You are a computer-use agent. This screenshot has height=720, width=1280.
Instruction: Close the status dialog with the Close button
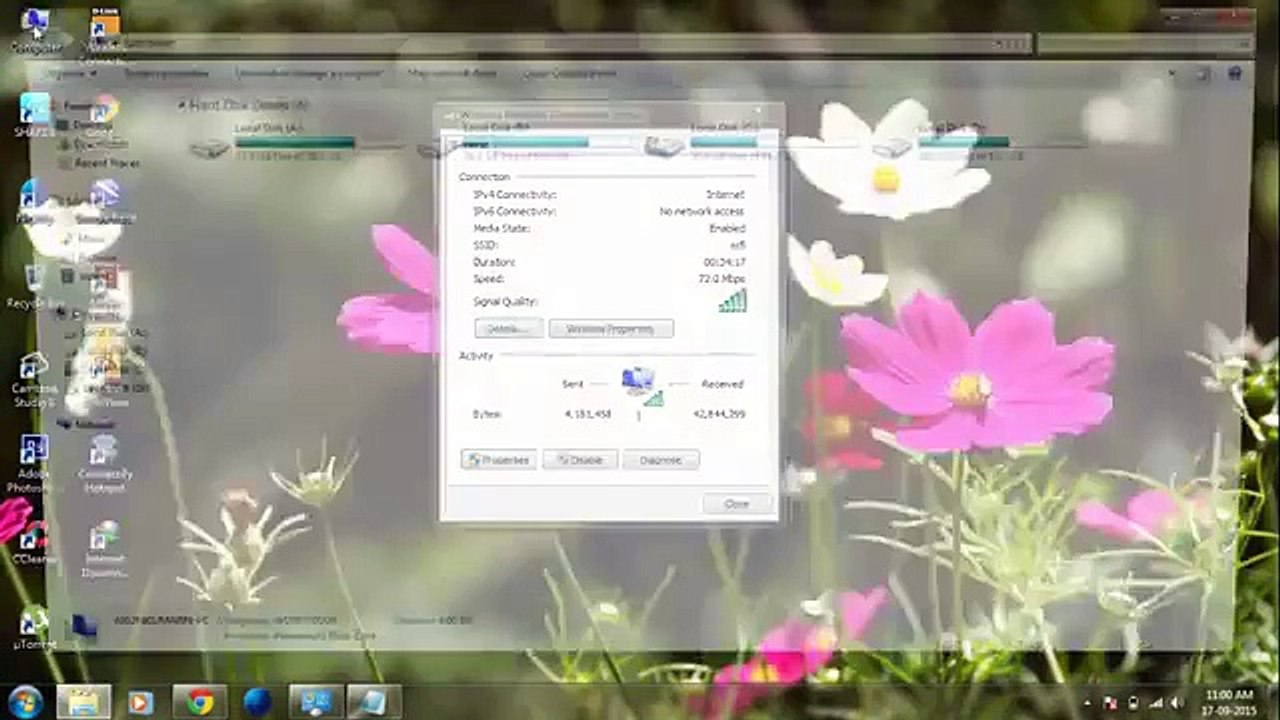coord(737,504)
